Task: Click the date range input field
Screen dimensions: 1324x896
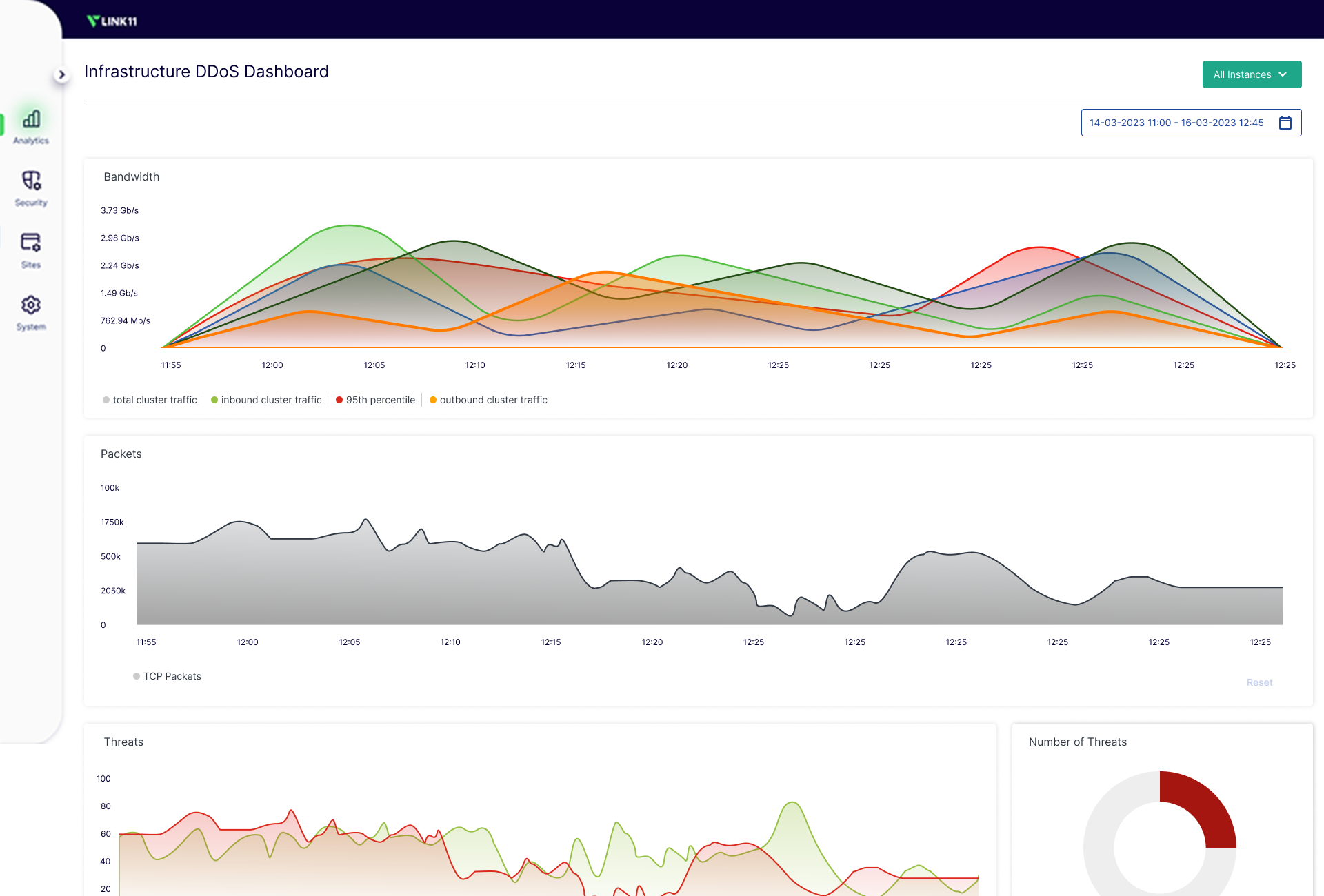Action: coord(1176,123)
